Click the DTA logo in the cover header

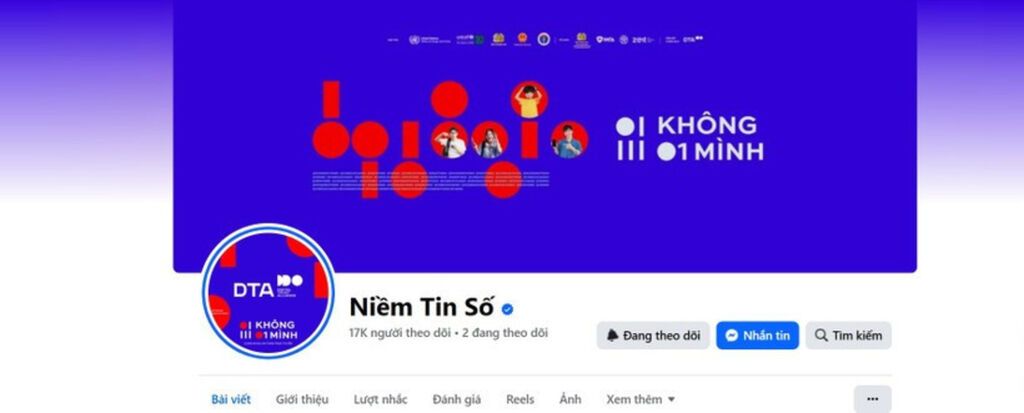coord(693,39)
